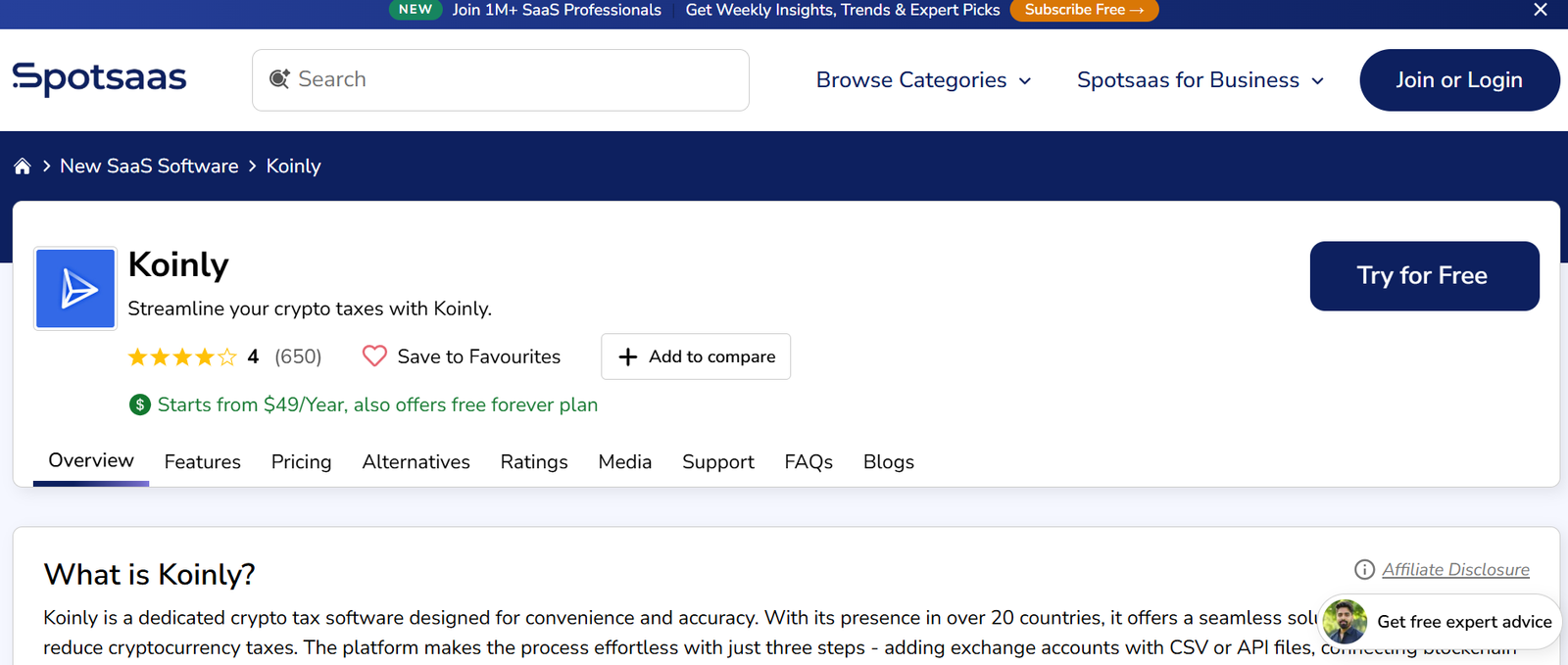Open New SaaS Software breadcrumb link
This screenshot has width=1568, height=665.
149,166
